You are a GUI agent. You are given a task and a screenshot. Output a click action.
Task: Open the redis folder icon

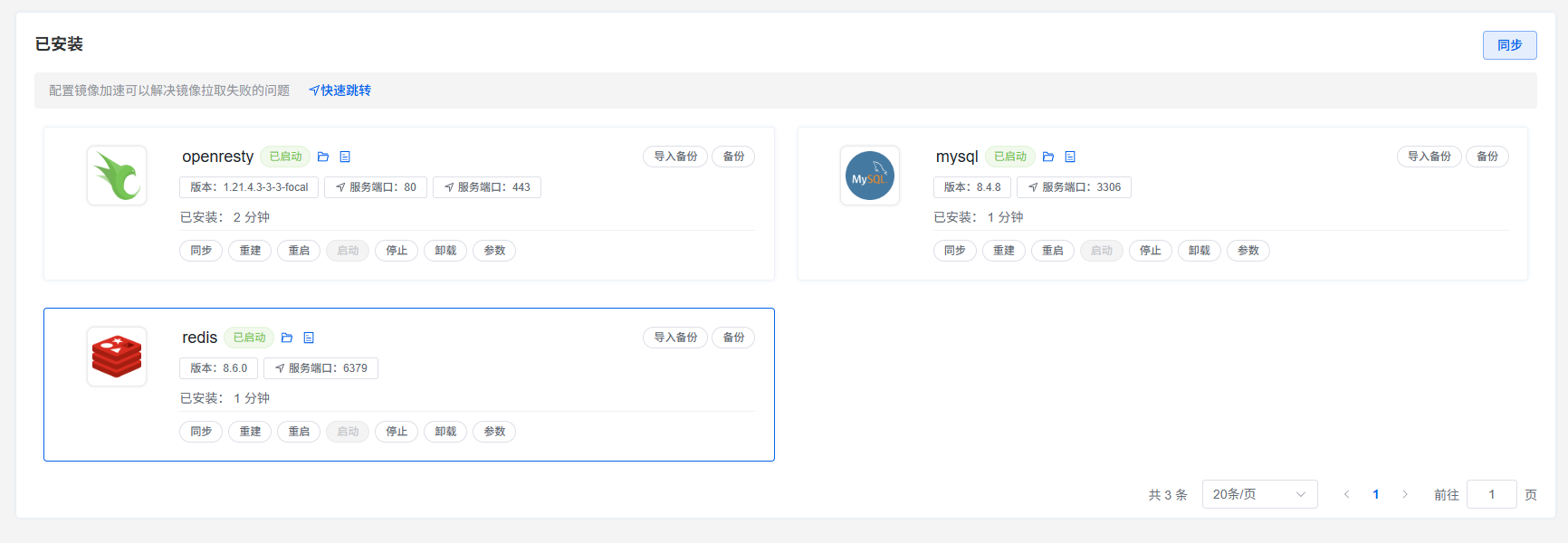click(287, 338)
